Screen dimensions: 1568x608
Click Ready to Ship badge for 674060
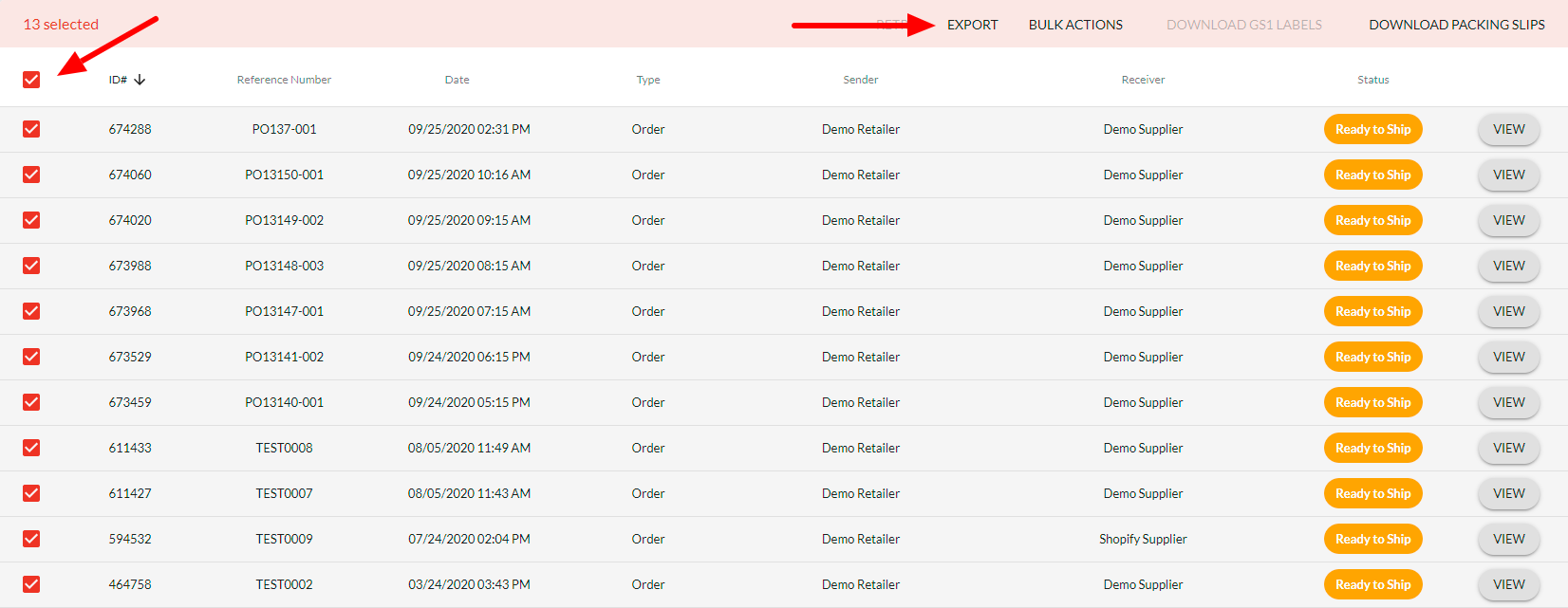[x=1372, y=175]
